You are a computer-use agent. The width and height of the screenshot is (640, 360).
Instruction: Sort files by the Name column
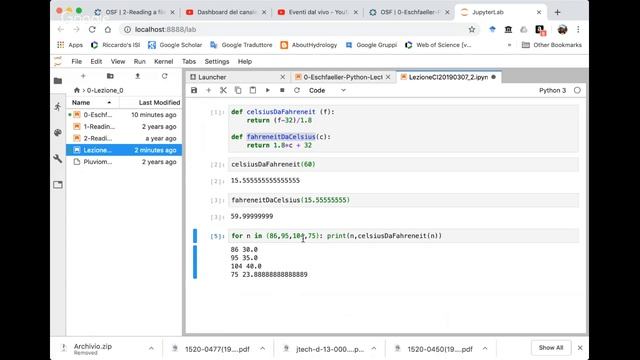point(93,102)
